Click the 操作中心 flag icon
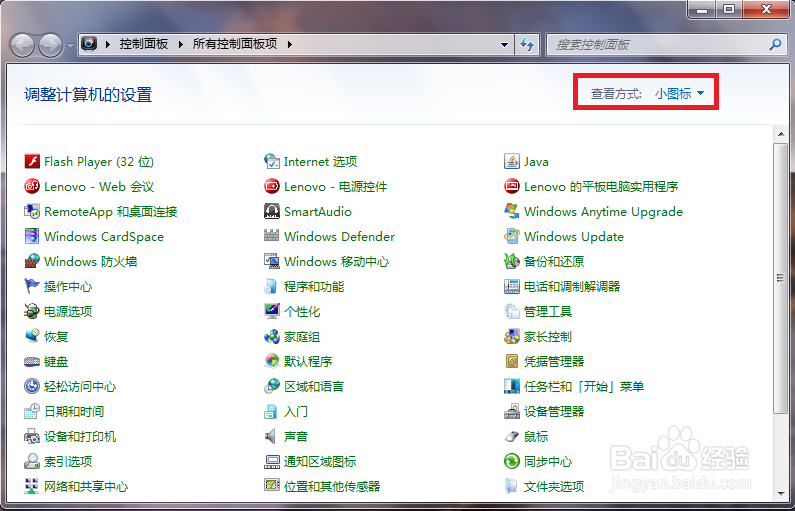Viewport: 795px width, 511px height. pyautogui.click(x=32, y=286)
